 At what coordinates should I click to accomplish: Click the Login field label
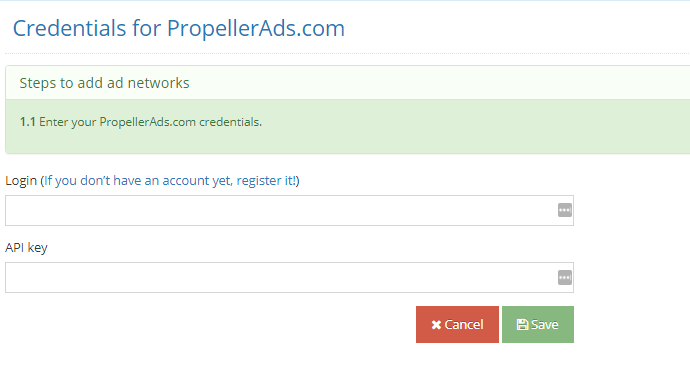point(21,181)
